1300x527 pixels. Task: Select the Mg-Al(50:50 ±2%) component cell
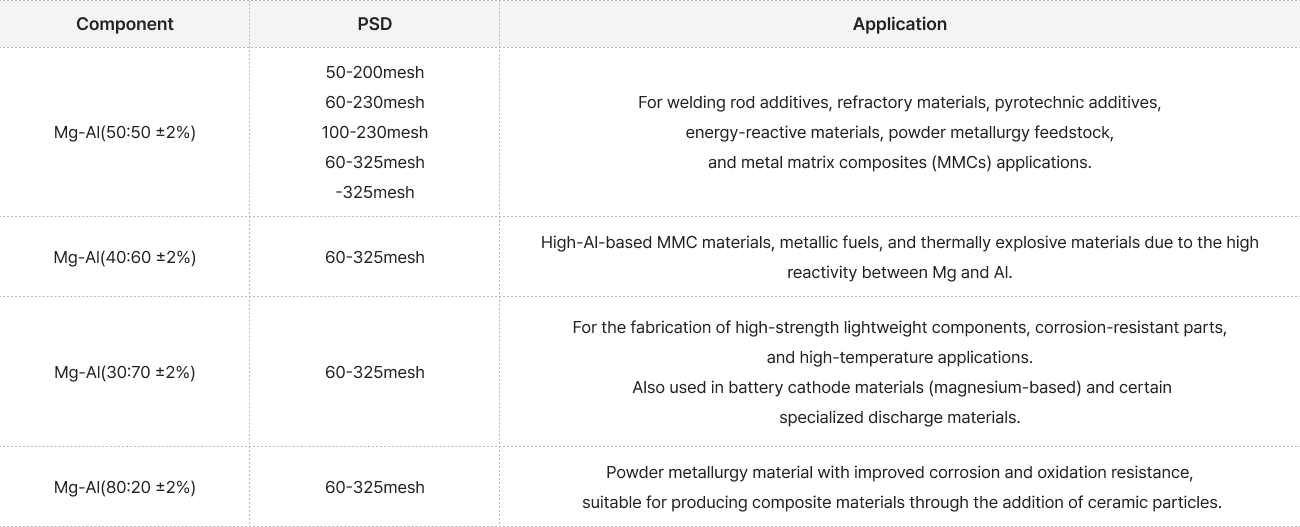[x=125, y=132]
